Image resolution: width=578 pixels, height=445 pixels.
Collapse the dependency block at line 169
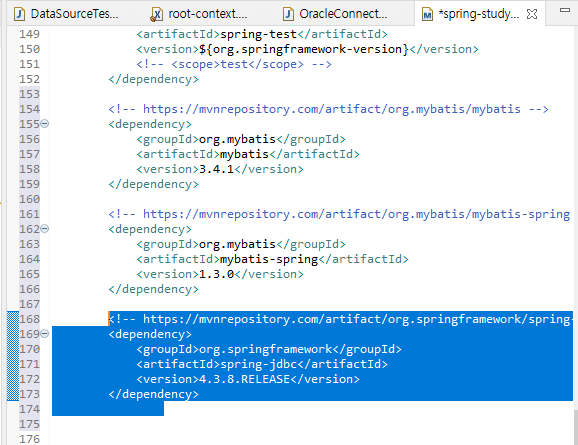(44, 334)
